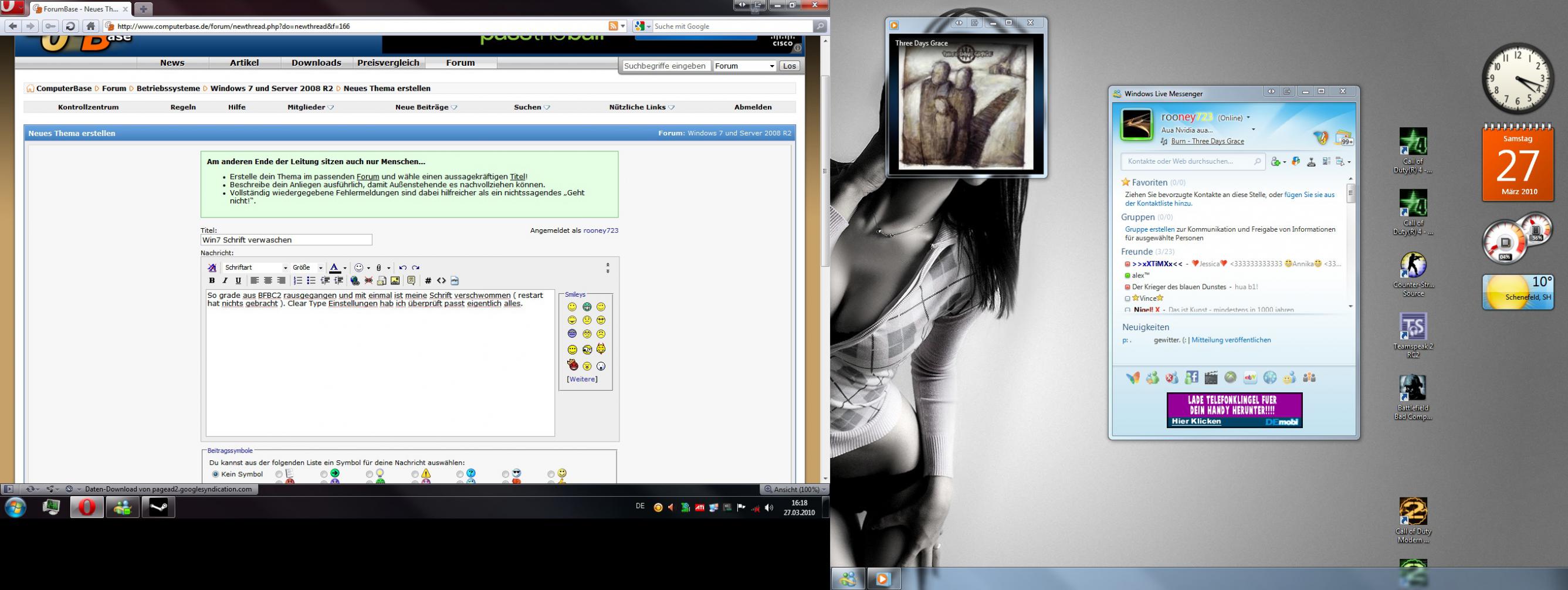Wrap selection in quote tags
This screenshot has width=1568, height=590.
pos(411,281)
